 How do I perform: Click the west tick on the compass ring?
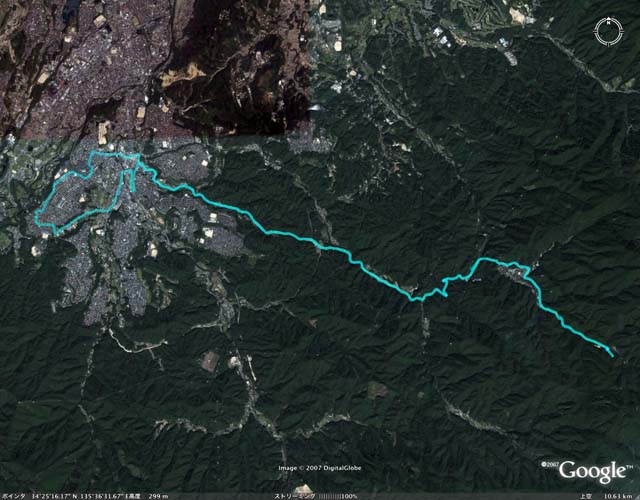[596, 32]
